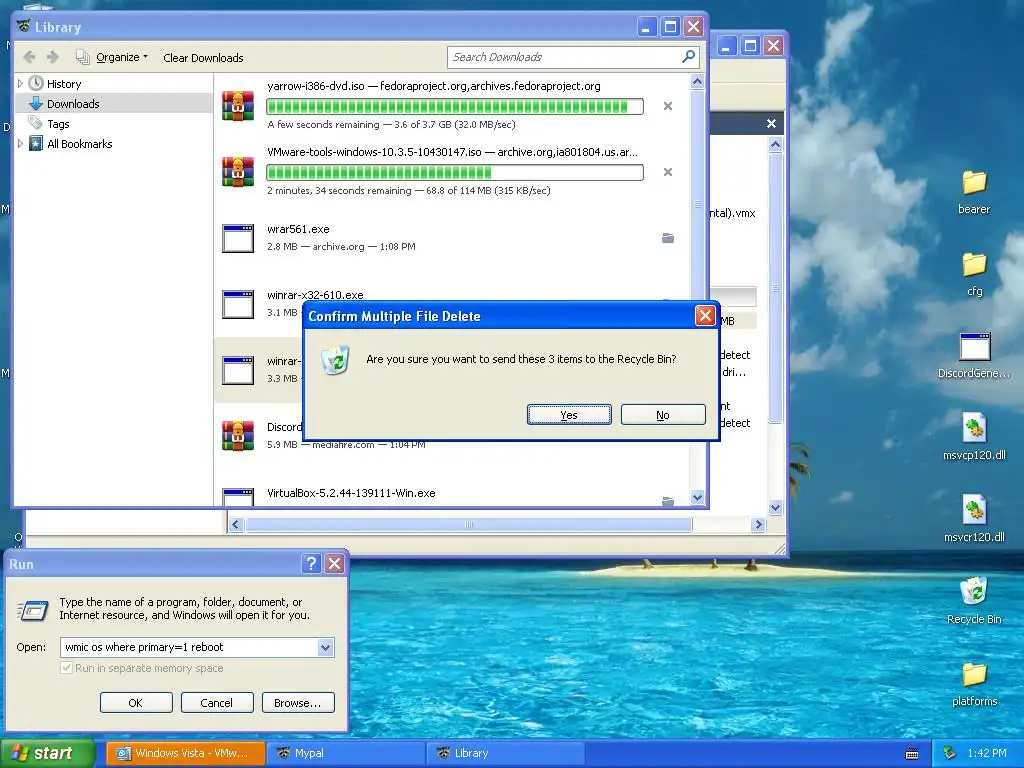Click the yarrow-i386-dvd.iso progress bar
Image resolution: width=1024 pixels, height=768 pixels.
(x=455, y=106)
